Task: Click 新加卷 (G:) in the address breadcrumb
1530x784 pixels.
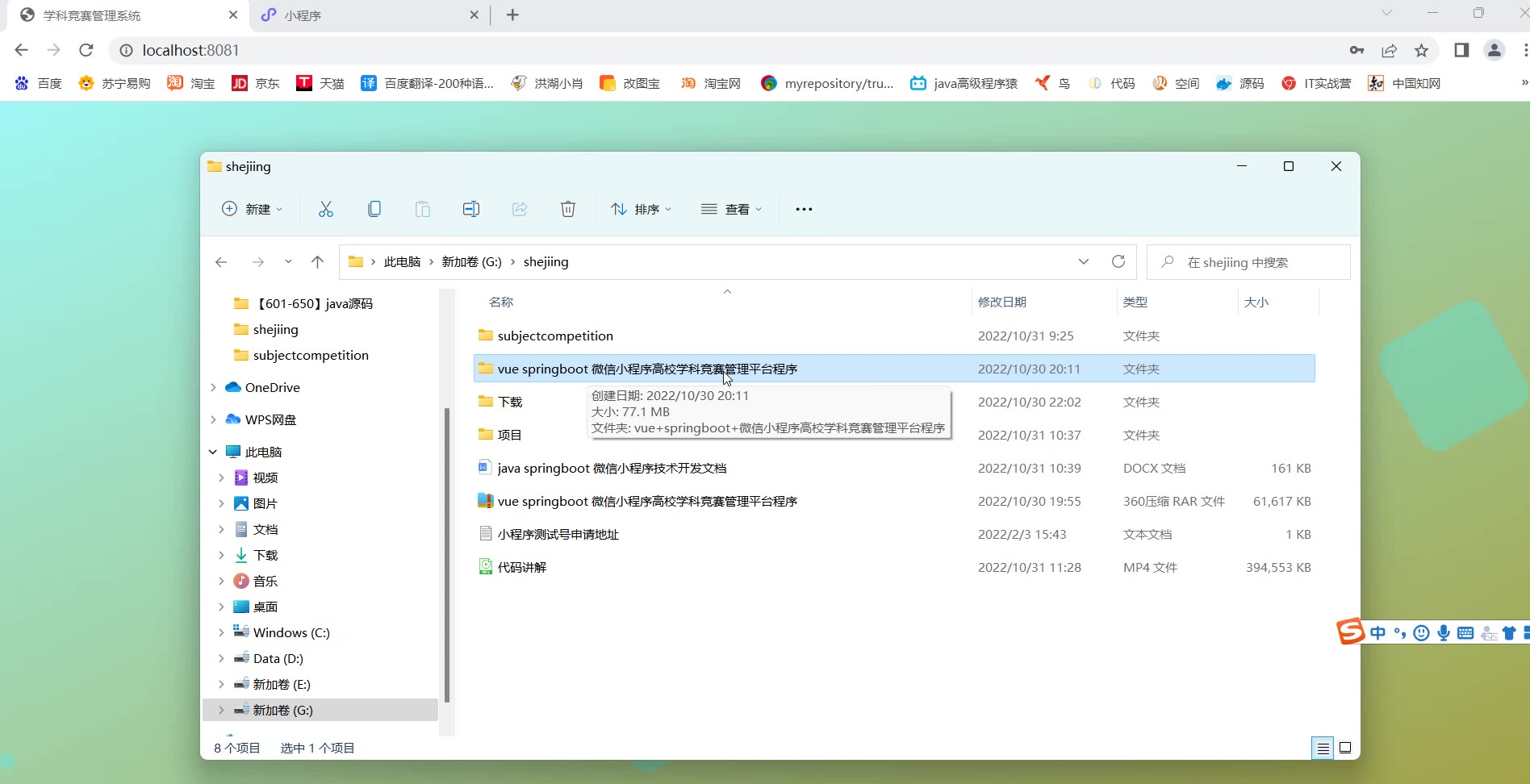Action: pyautogui.click(x=472, y=262)
